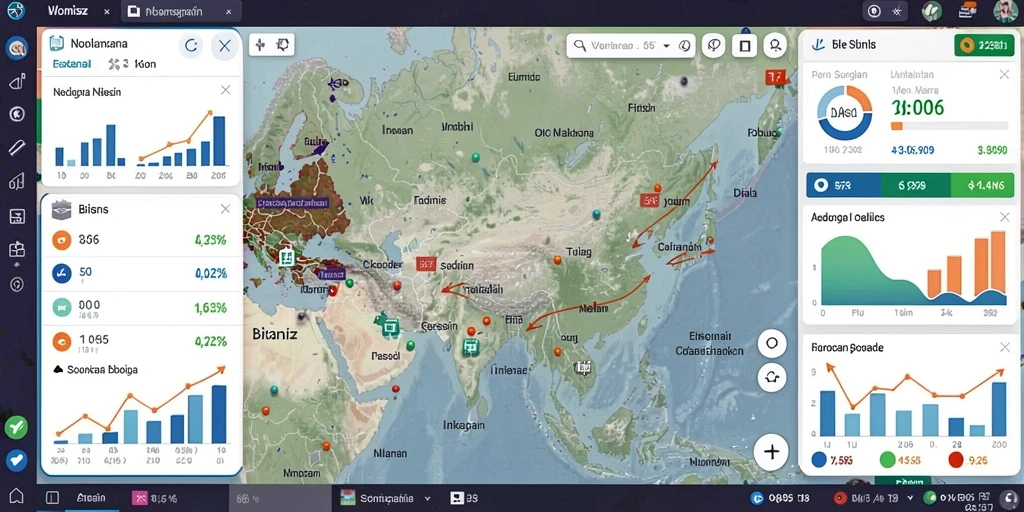Toggle the red 9:26 legend dot

coord(955,460)
